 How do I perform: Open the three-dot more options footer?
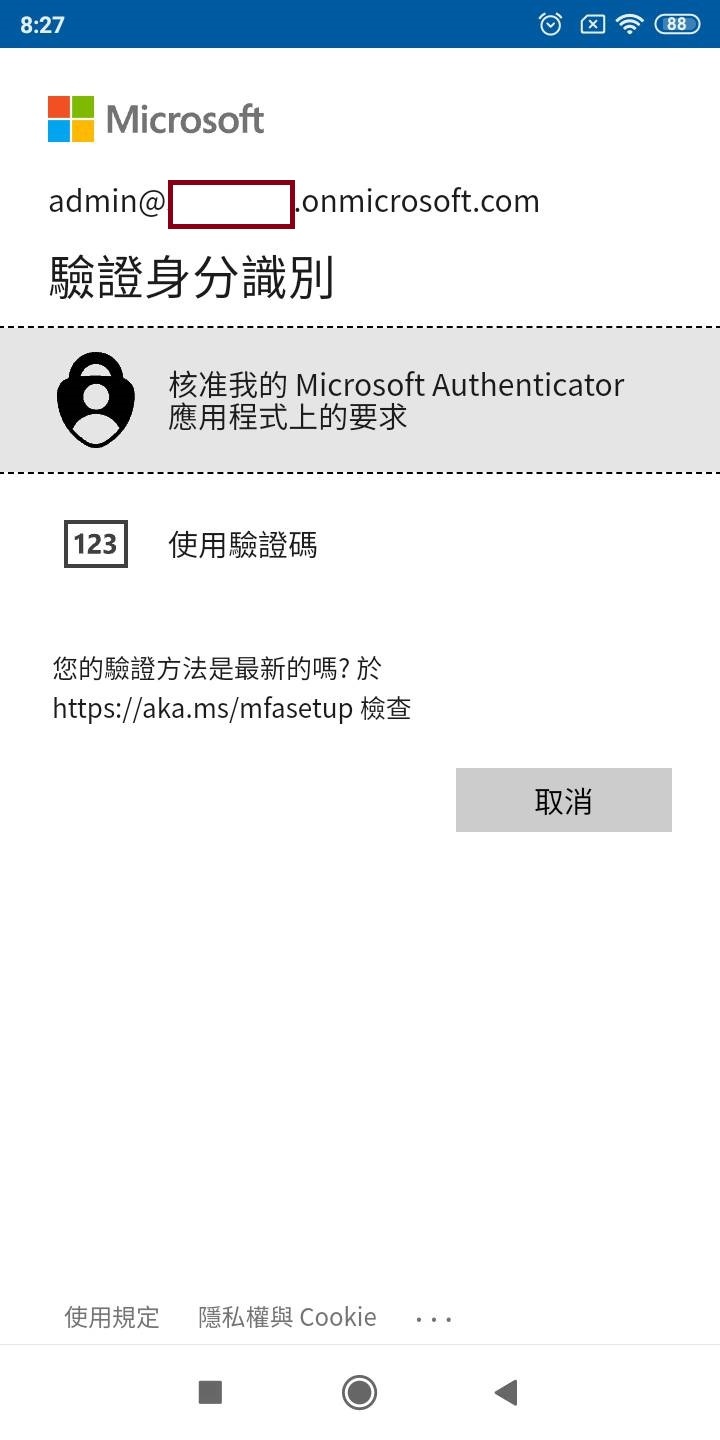(x=434, y=1319)
